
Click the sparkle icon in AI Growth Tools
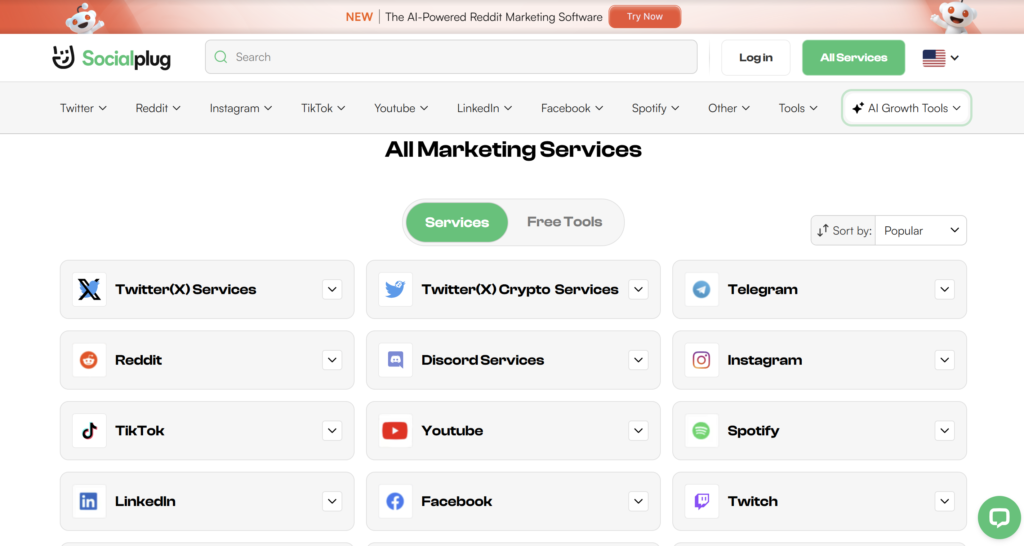click(x=857, y=108)
